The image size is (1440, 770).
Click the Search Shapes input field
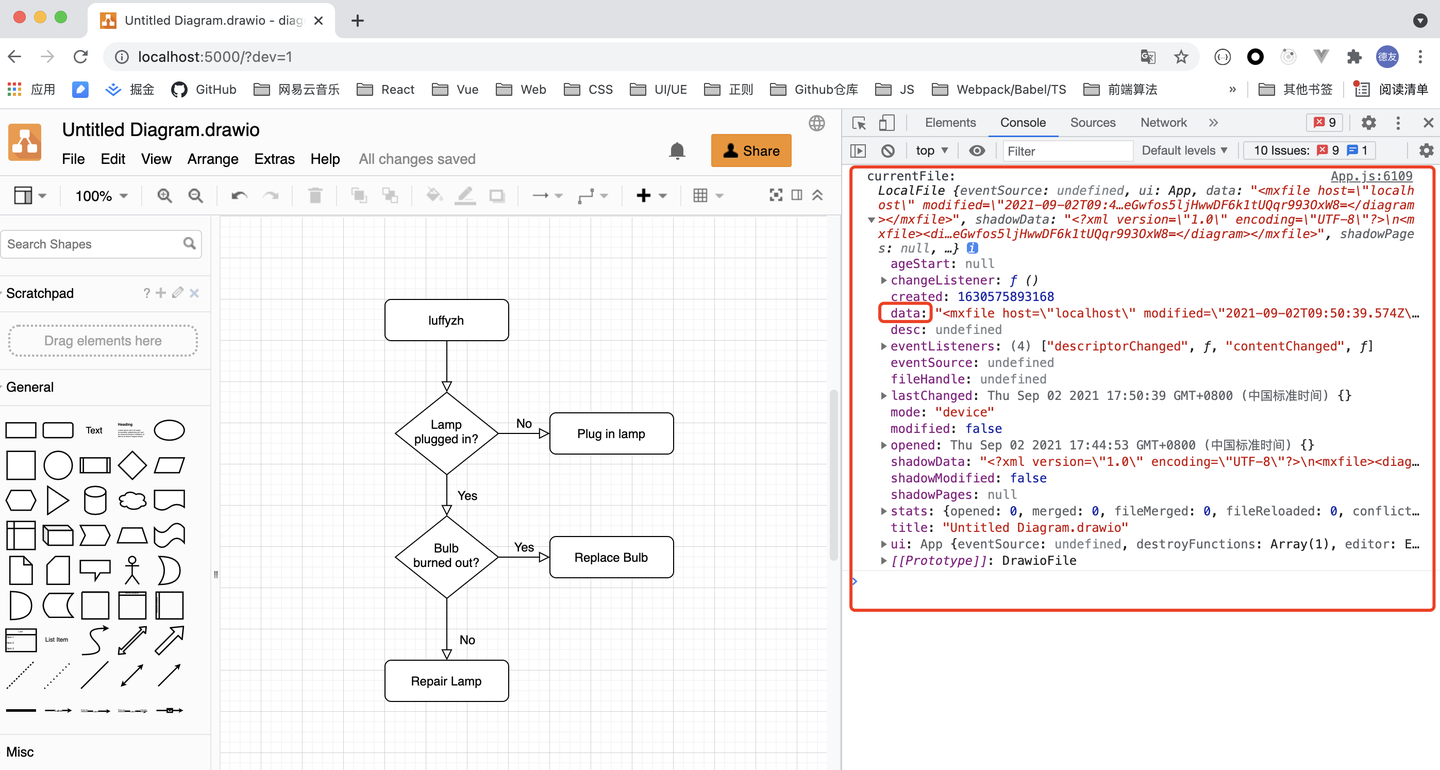click(x=103, y=244)
